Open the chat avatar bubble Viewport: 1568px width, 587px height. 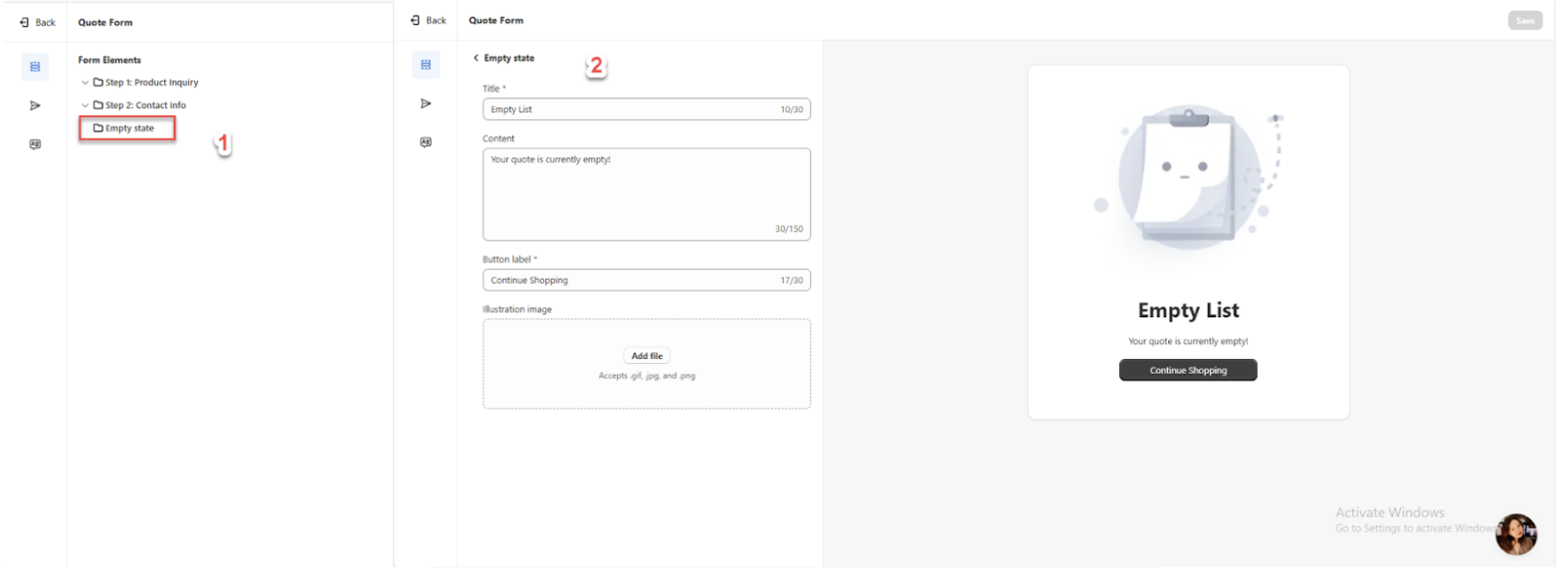(1515, 534)
